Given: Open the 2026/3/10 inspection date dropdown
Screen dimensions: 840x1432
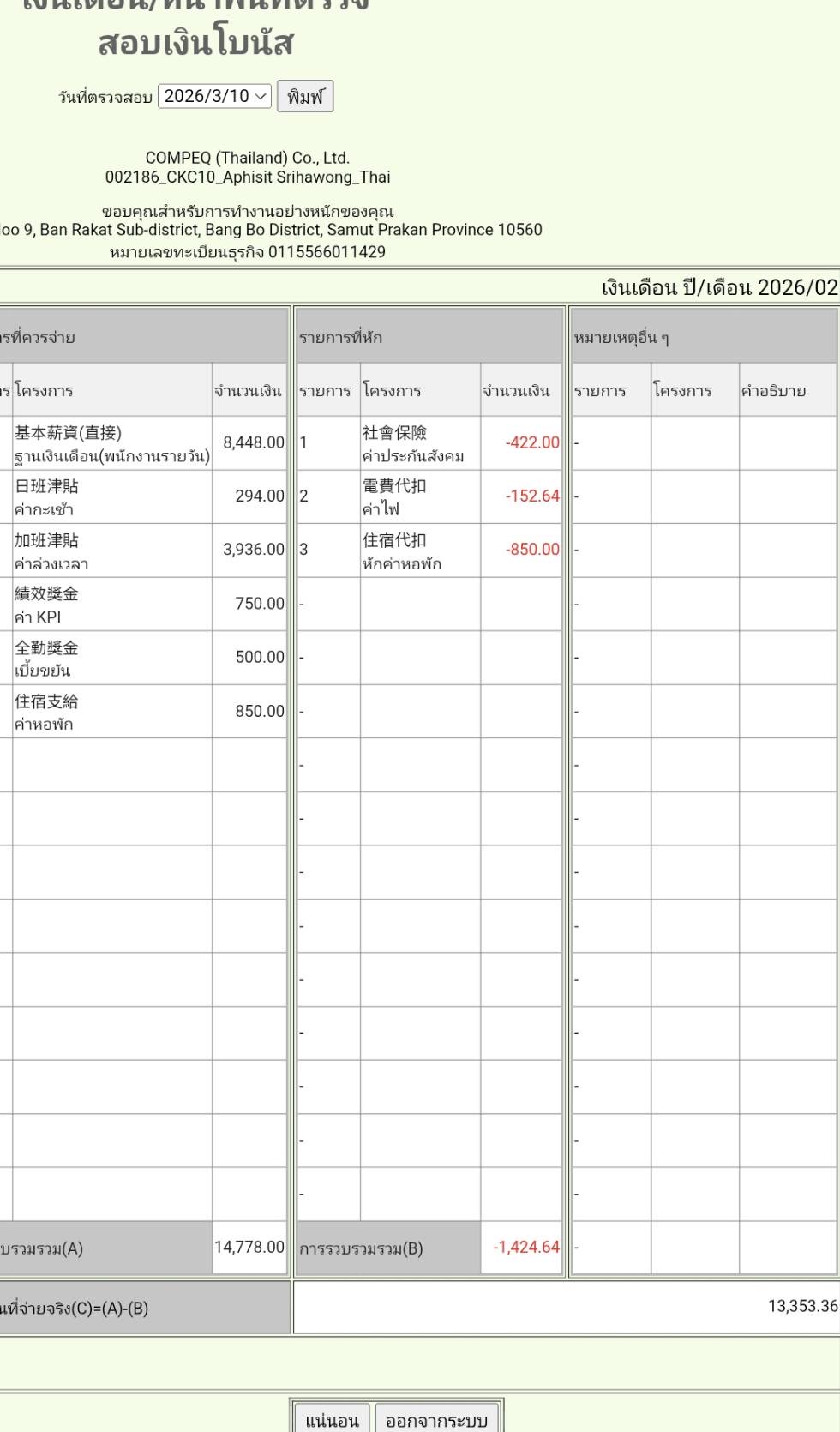Looking at the screenshot, I should (214, 96).
